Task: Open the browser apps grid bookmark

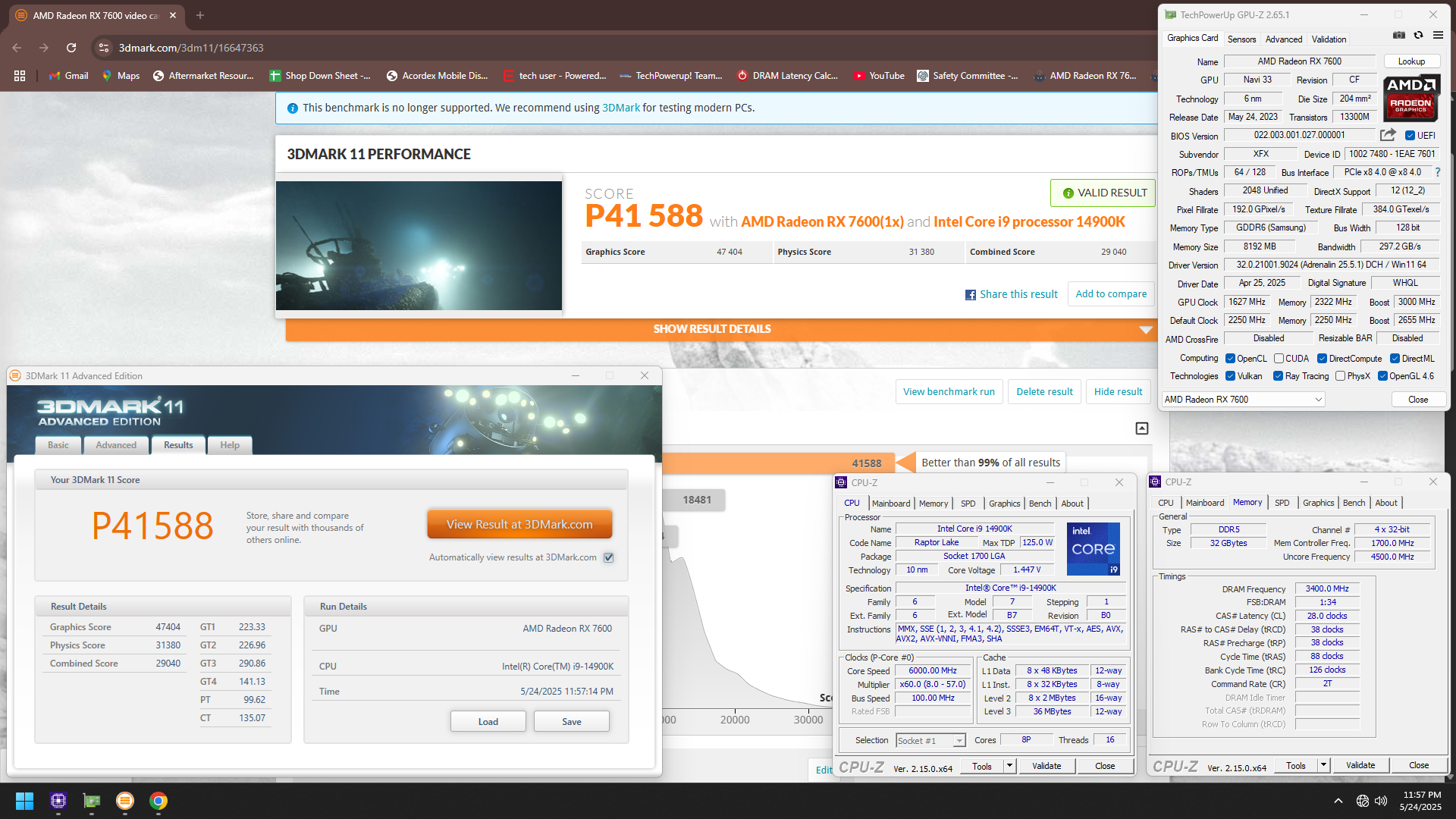Action: coord(20,76)
